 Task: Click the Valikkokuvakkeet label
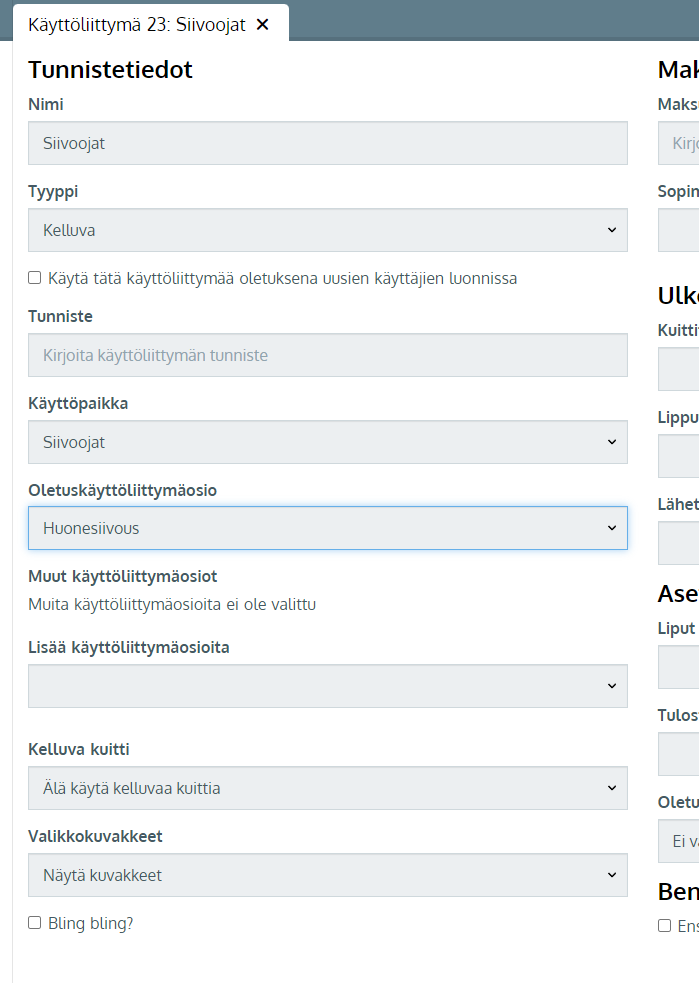95,836
